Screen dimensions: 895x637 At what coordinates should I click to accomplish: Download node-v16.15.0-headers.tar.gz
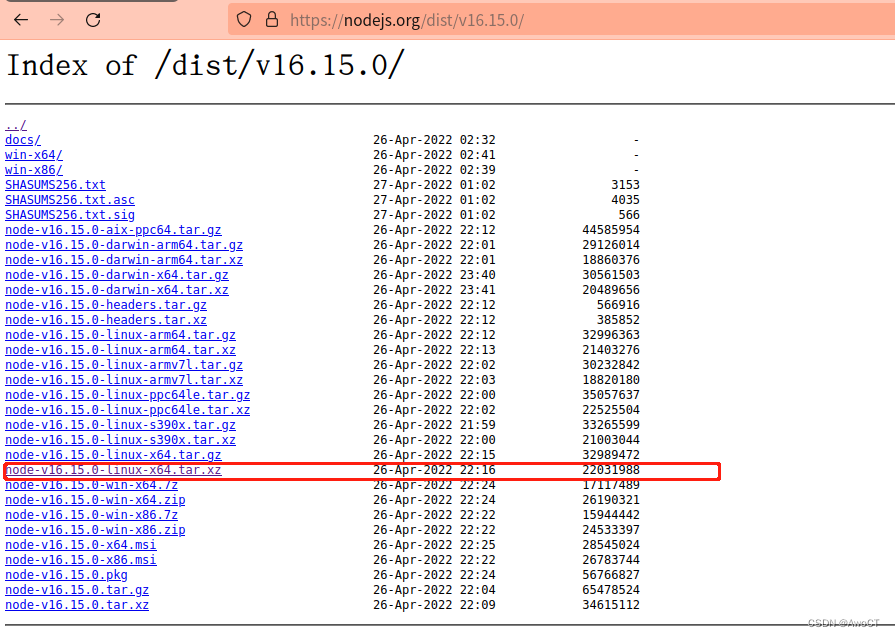105,304
